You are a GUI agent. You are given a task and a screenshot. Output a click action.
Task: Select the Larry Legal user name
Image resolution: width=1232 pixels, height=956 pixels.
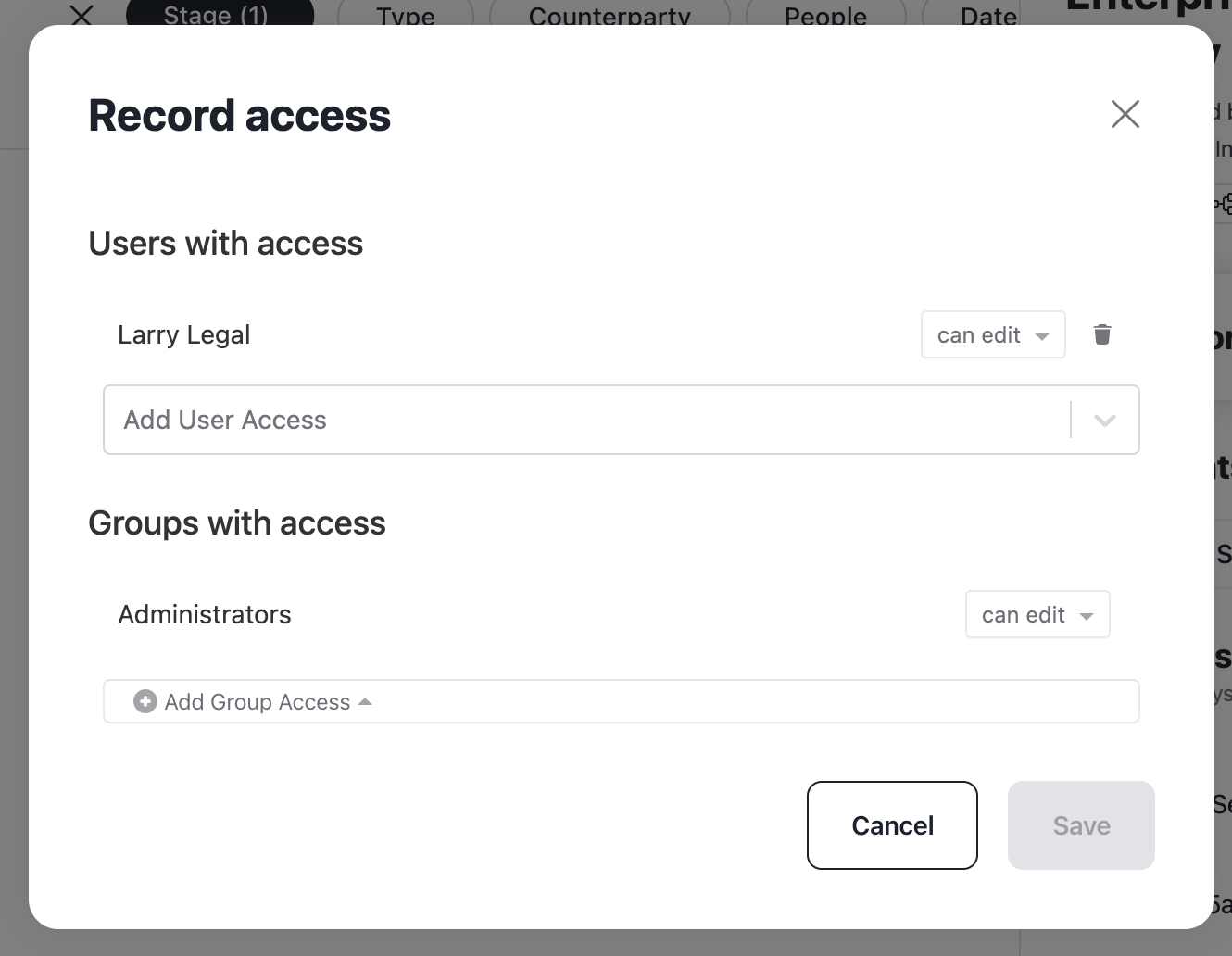tap(183, 334)
